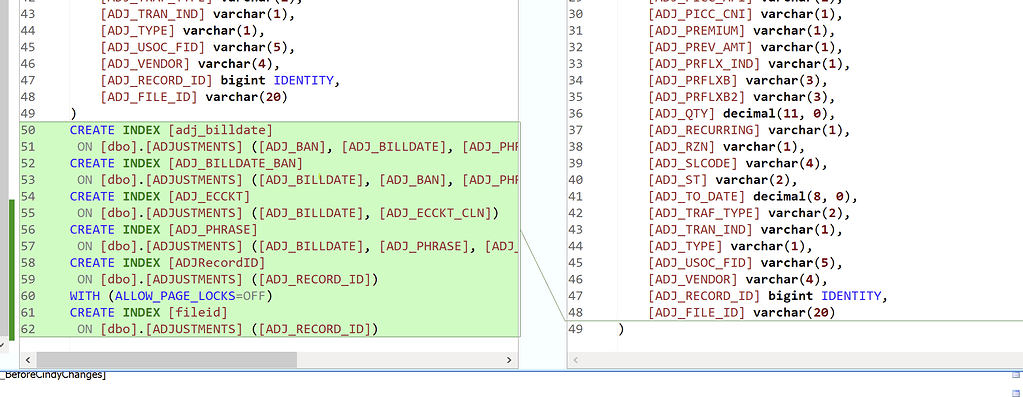Click CREATE INDEX [ADJRecordID] line
The height and width of the screenshot is (397, 1023).
168,263
